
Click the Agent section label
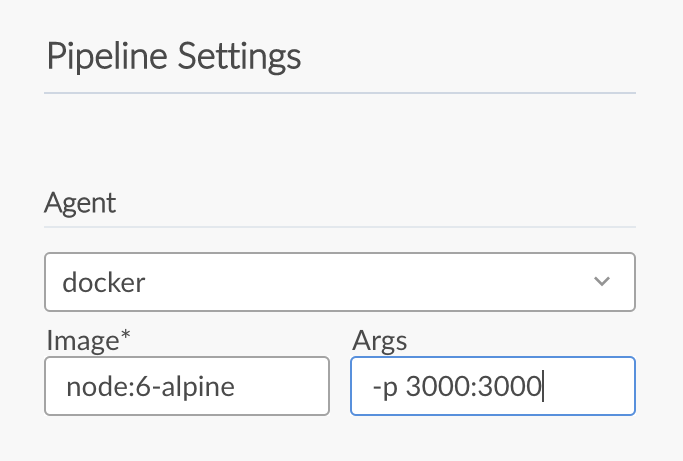81,203
